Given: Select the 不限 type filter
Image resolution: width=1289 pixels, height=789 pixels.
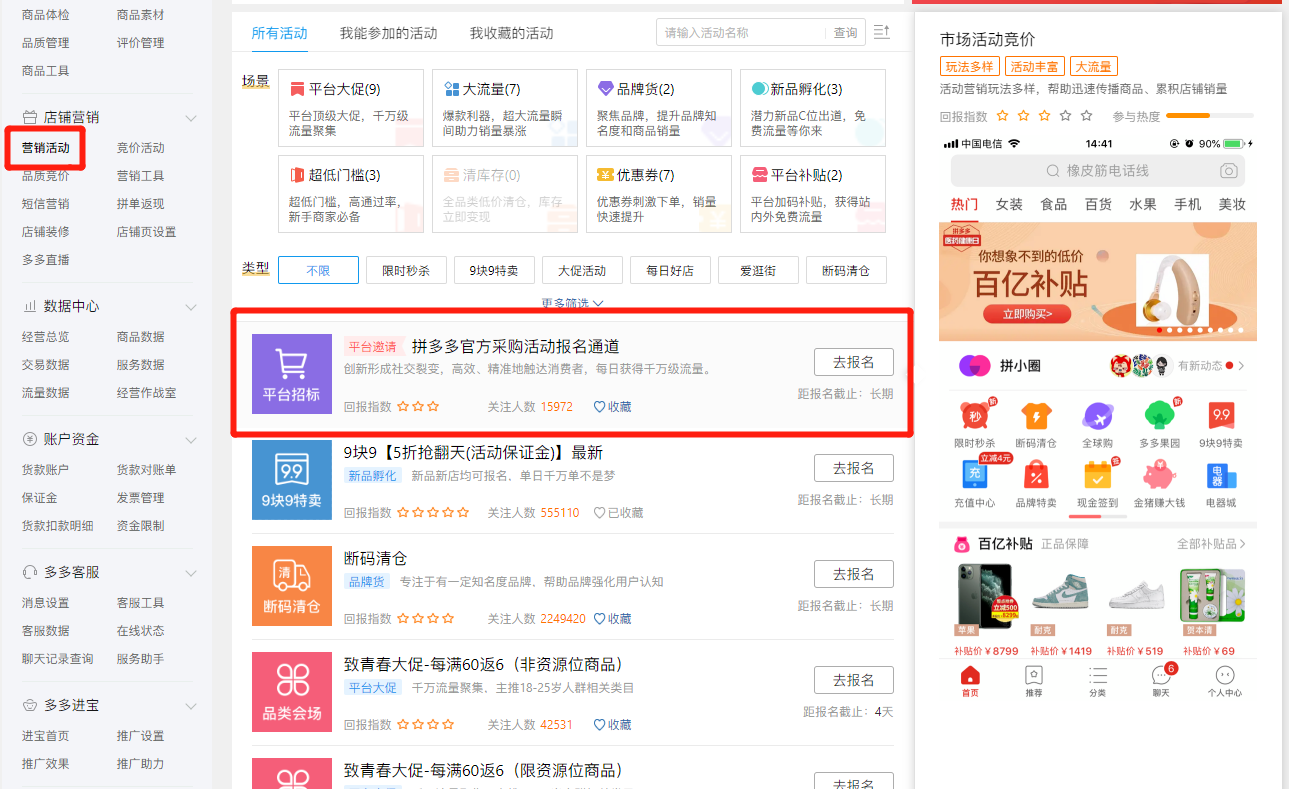Looking at the screenshot, I should (318, 270).
